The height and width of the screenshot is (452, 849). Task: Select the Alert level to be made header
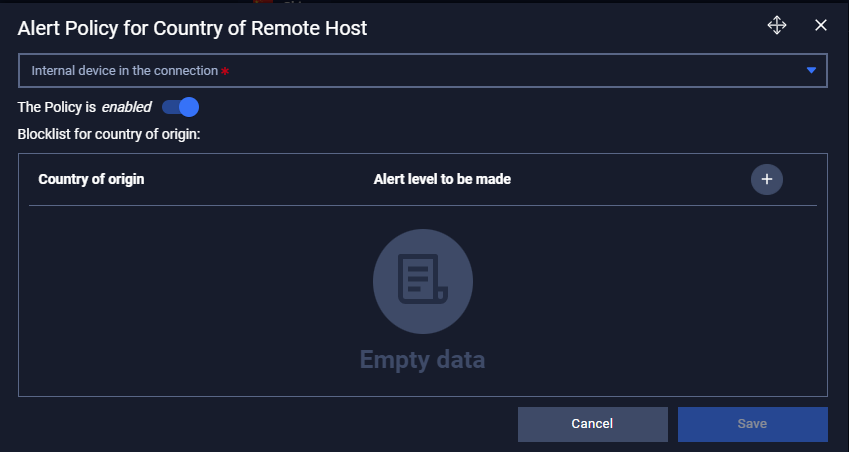click(x=442, y=179)
